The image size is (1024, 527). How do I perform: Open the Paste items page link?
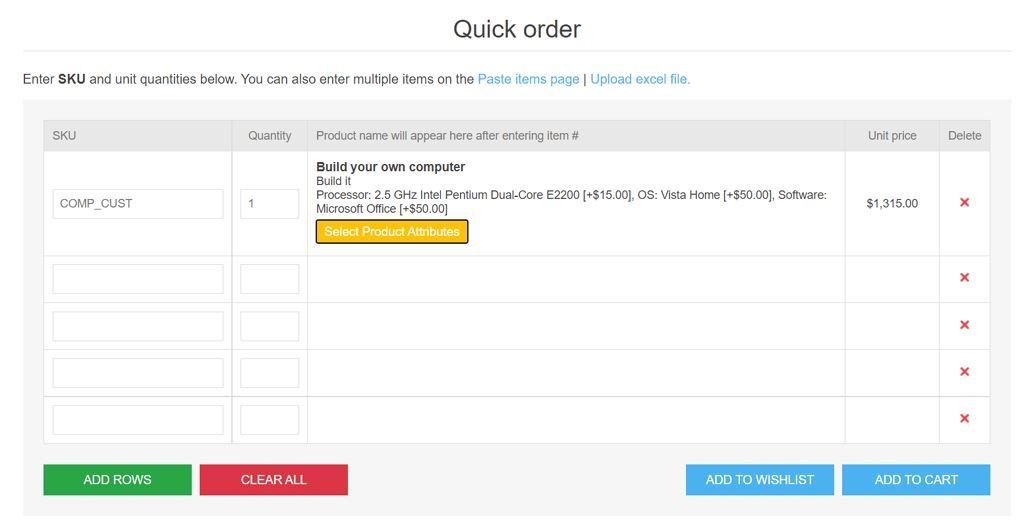528,79
